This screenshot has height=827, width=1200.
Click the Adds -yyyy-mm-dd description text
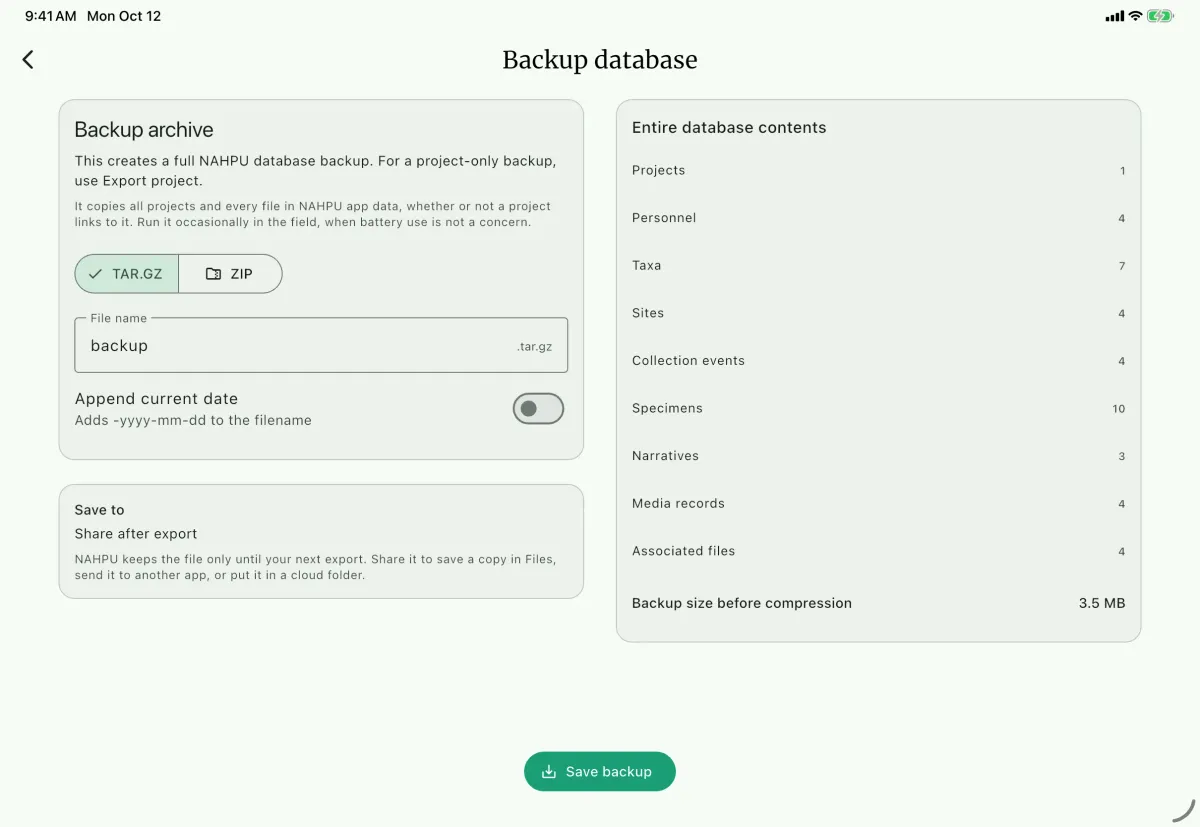coord(193,420)
